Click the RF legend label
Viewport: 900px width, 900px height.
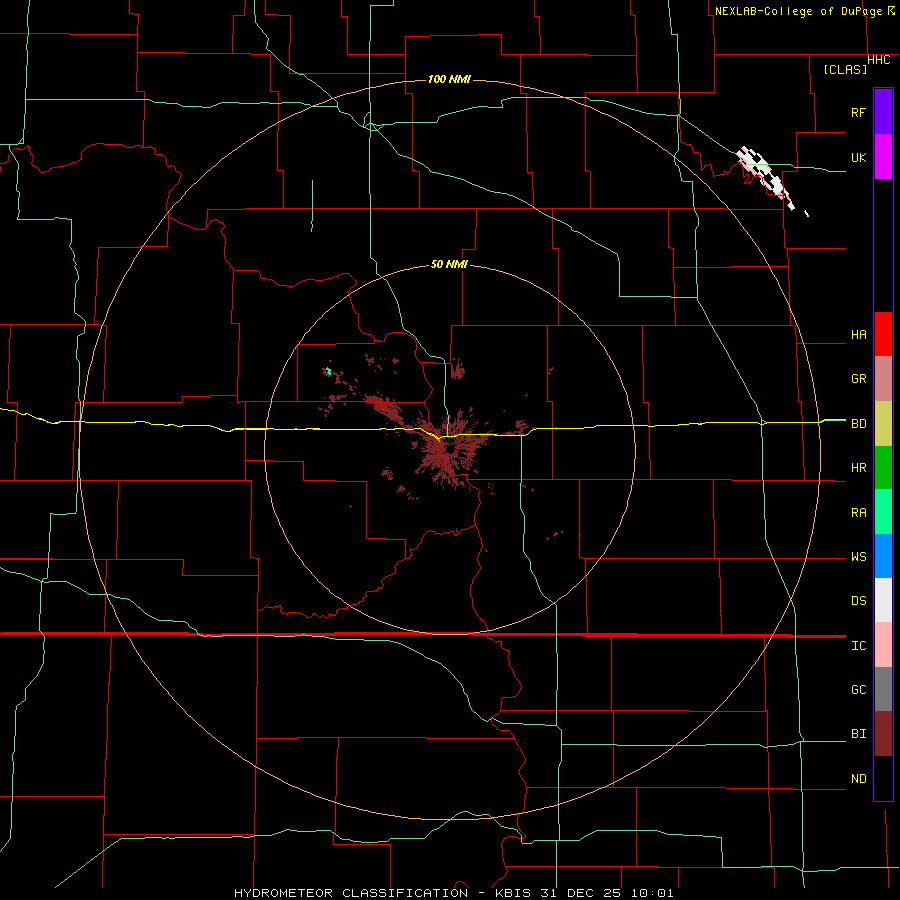pos(858,112)
